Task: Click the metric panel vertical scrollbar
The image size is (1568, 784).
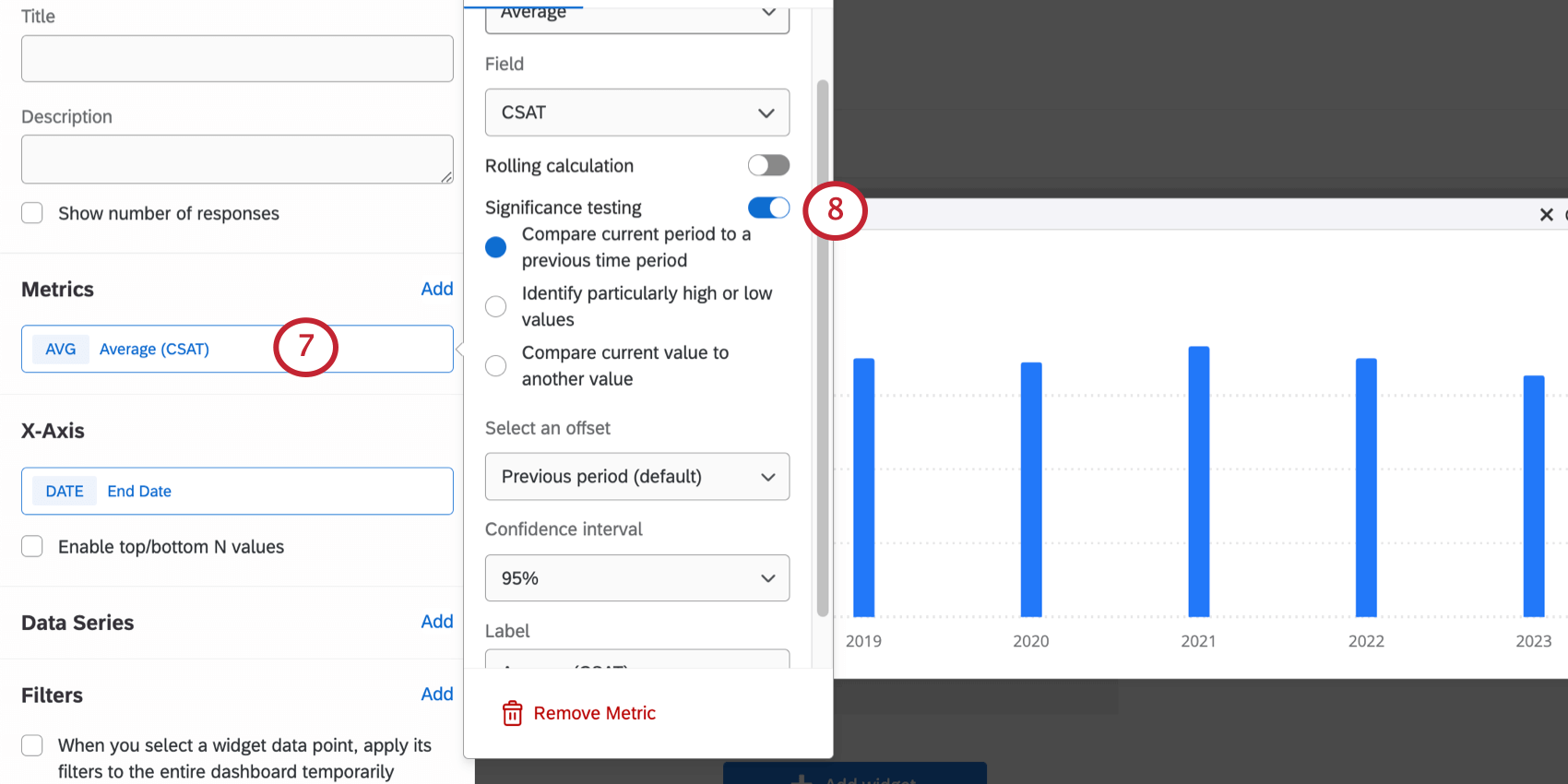Action: (x=823, y=348)
